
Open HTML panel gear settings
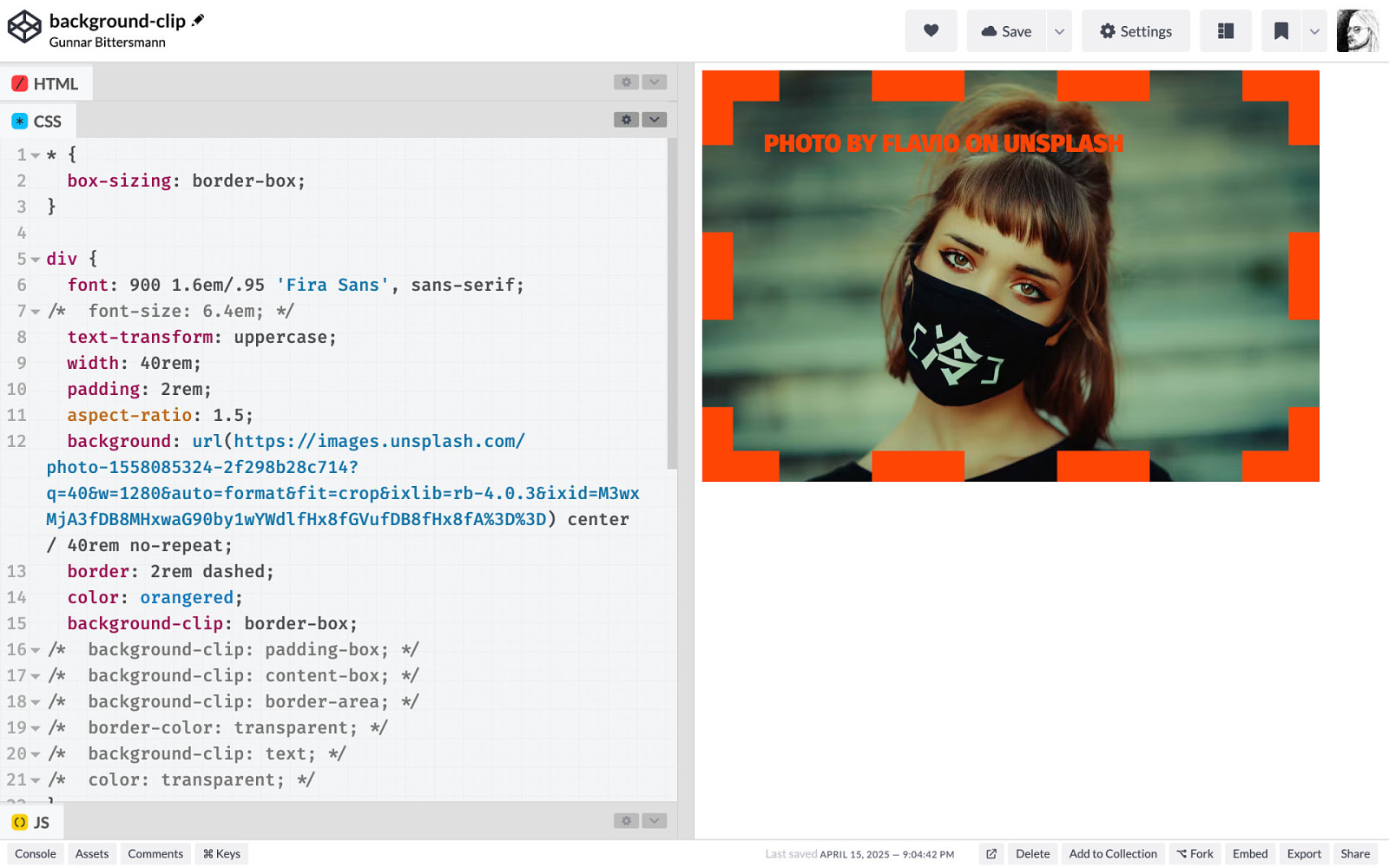[x=626, y=82]
